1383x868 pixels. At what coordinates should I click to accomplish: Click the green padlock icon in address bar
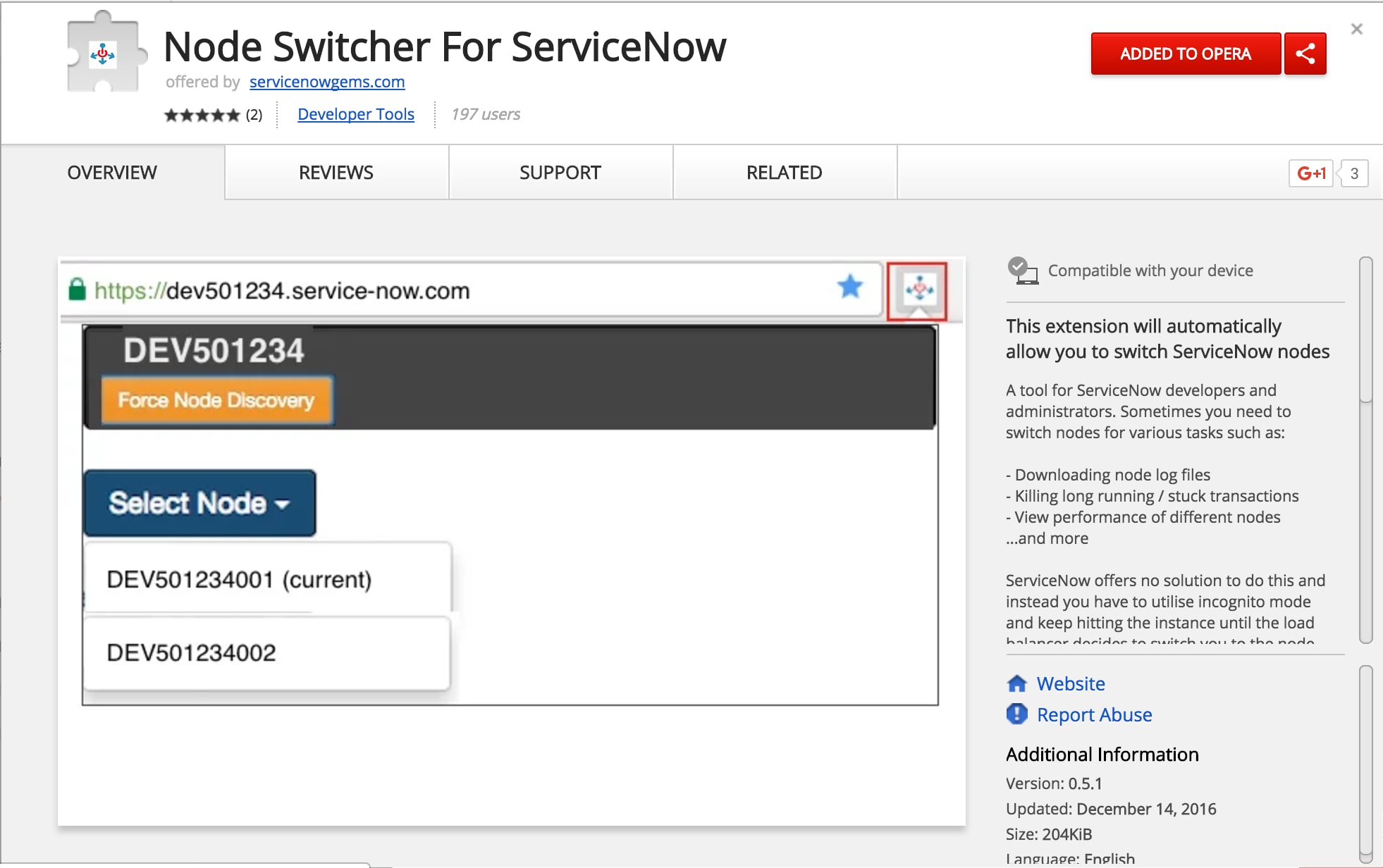(x=77, y=290)
